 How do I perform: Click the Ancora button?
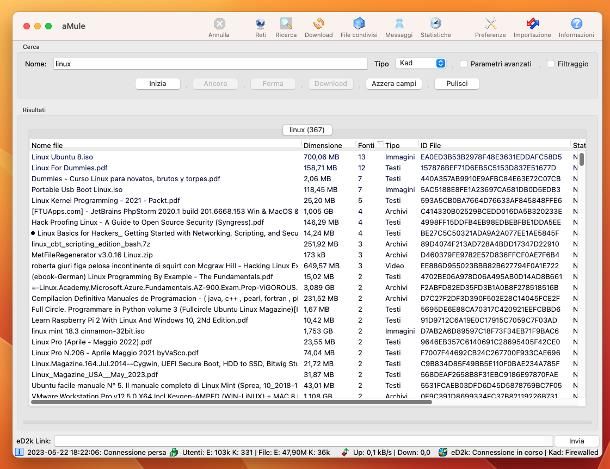[215, 84]
